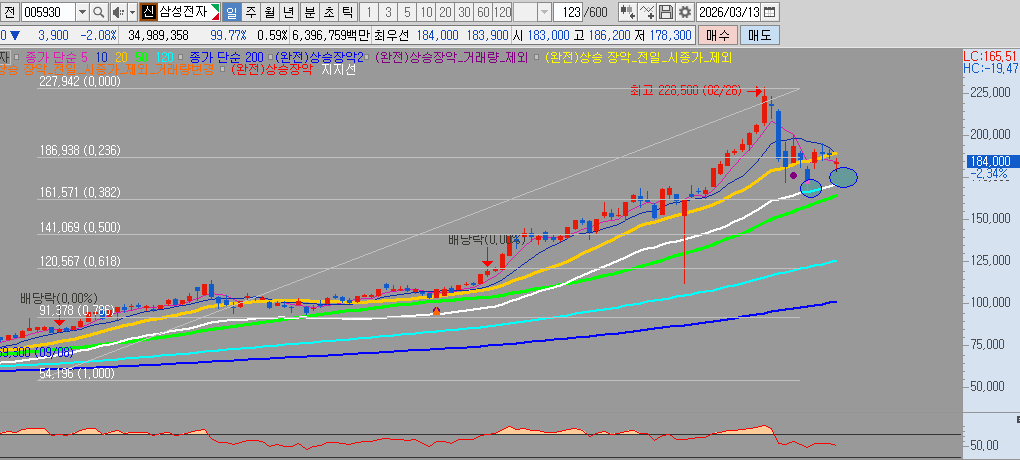This screenshot has width=1020, height=460.
Task: Click the 종가 단순 200 legend label
Action: pos(225,57)
